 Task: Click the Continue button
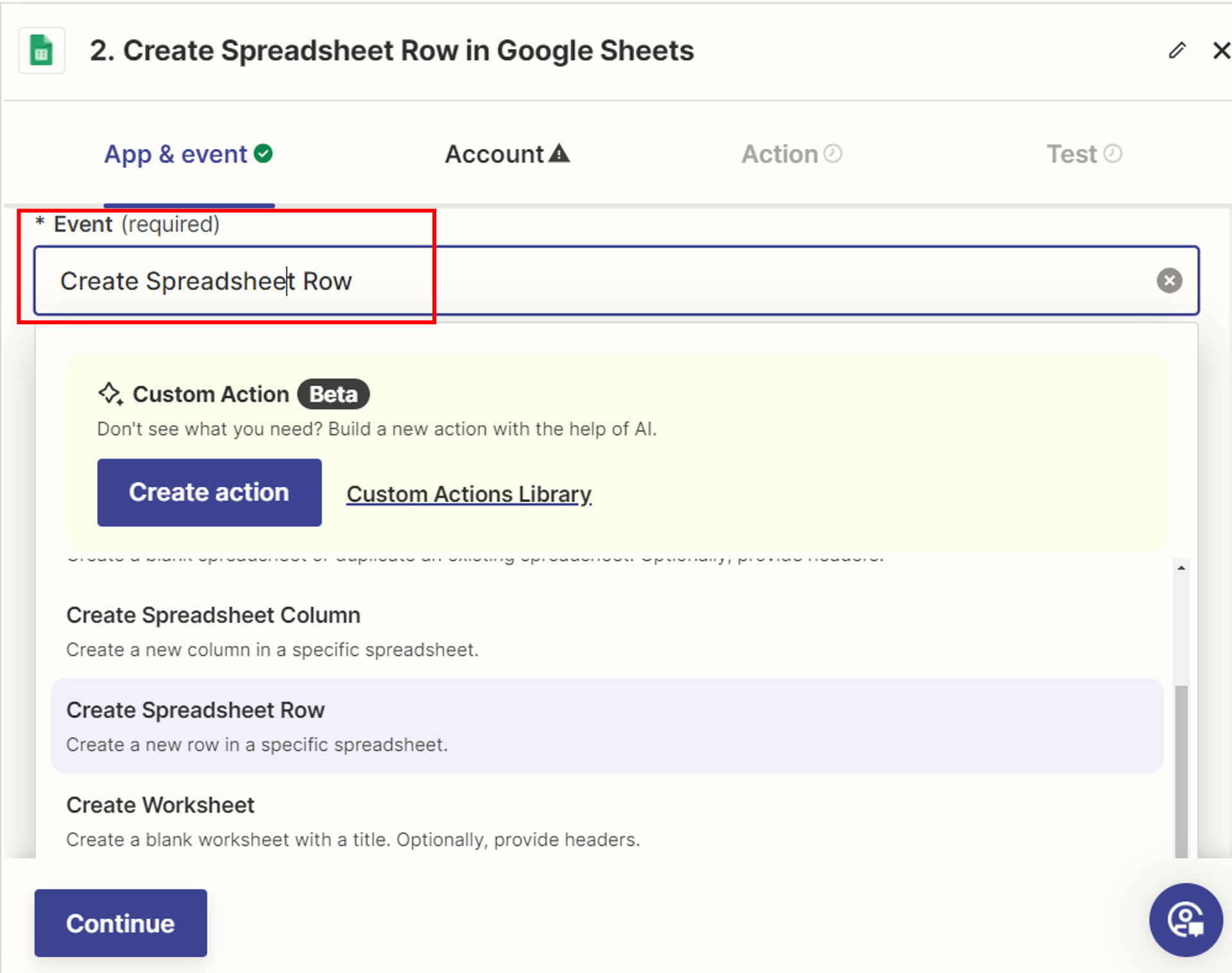121,923
